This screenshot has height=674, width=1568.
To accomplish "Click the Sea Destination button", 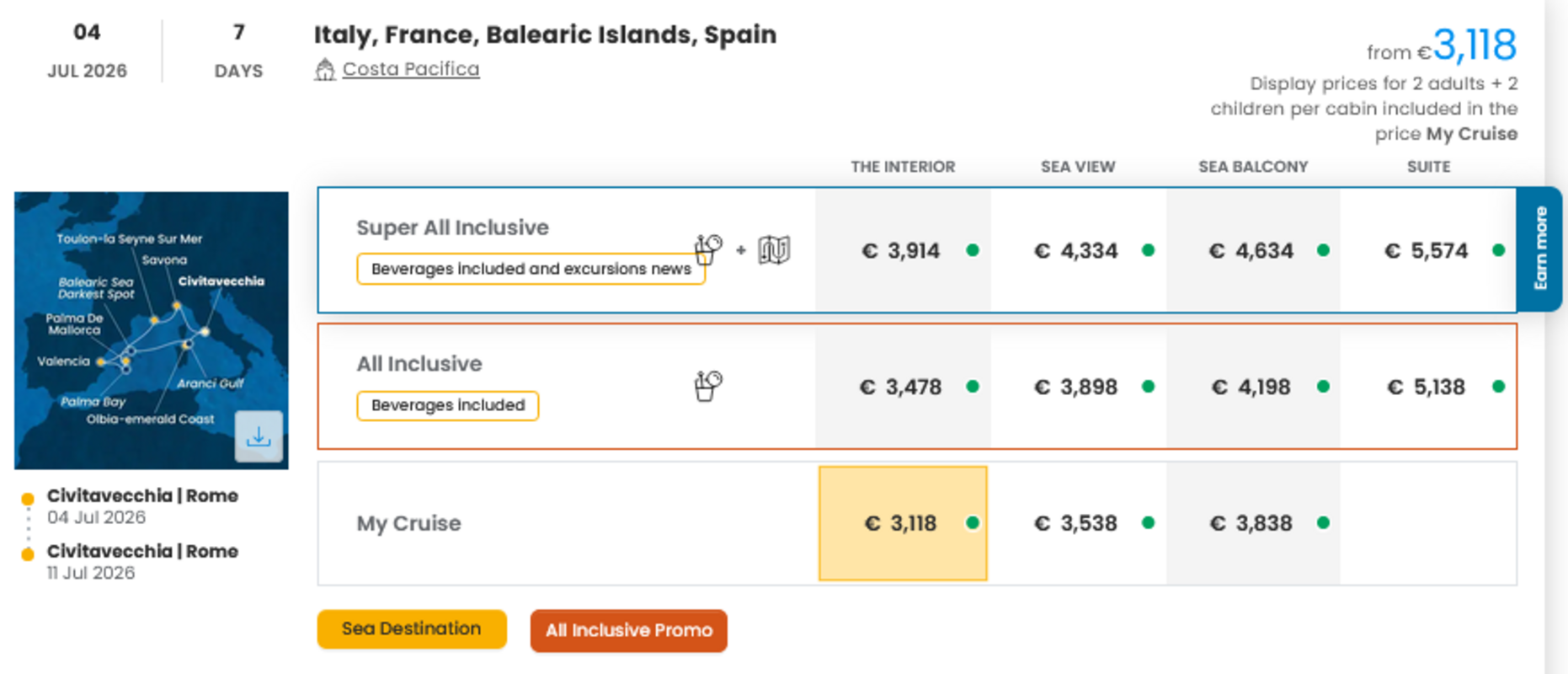I will [412, 629].
